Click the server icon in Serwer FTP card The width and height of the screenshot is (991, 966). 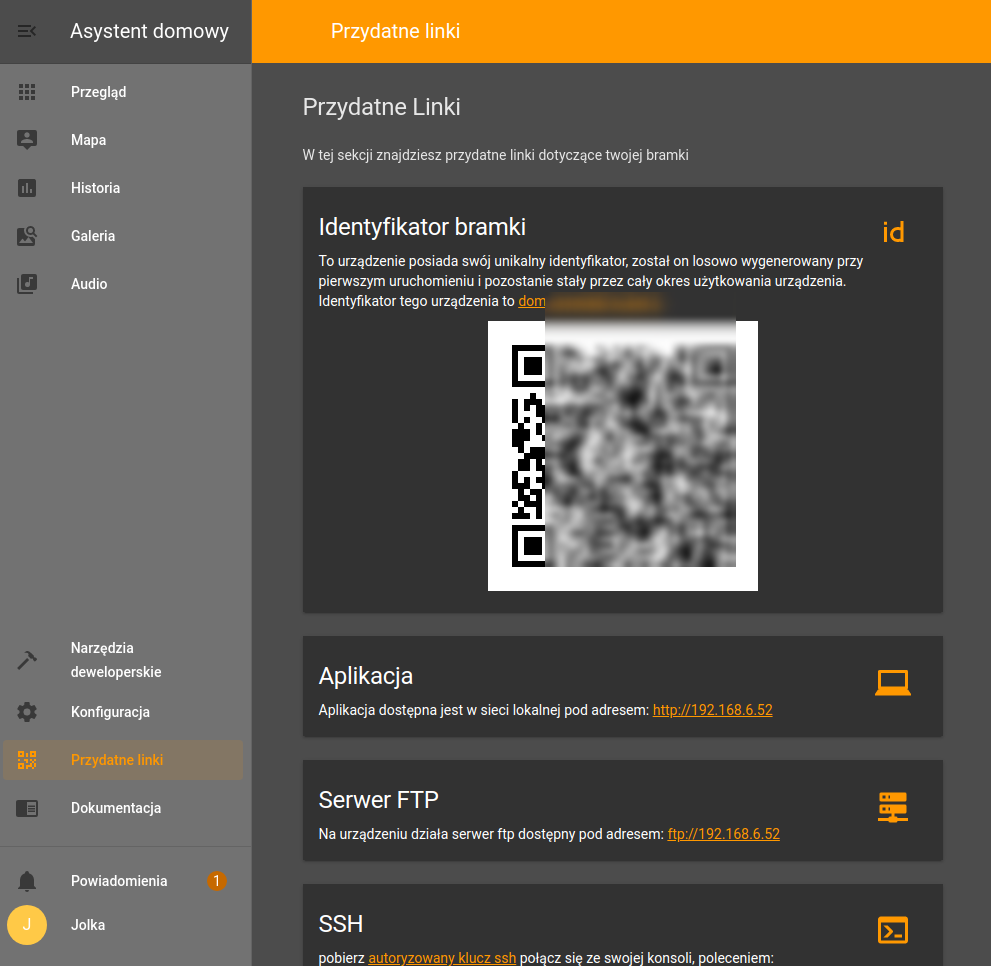[893, 807]
